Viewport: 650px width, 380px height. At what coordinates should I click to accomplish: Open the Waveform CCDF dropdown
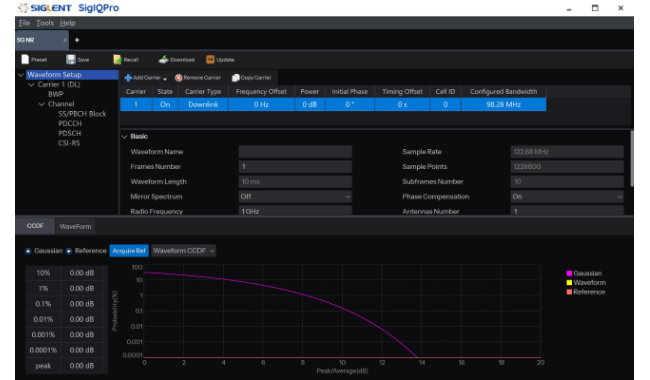[x=183, y=251]
